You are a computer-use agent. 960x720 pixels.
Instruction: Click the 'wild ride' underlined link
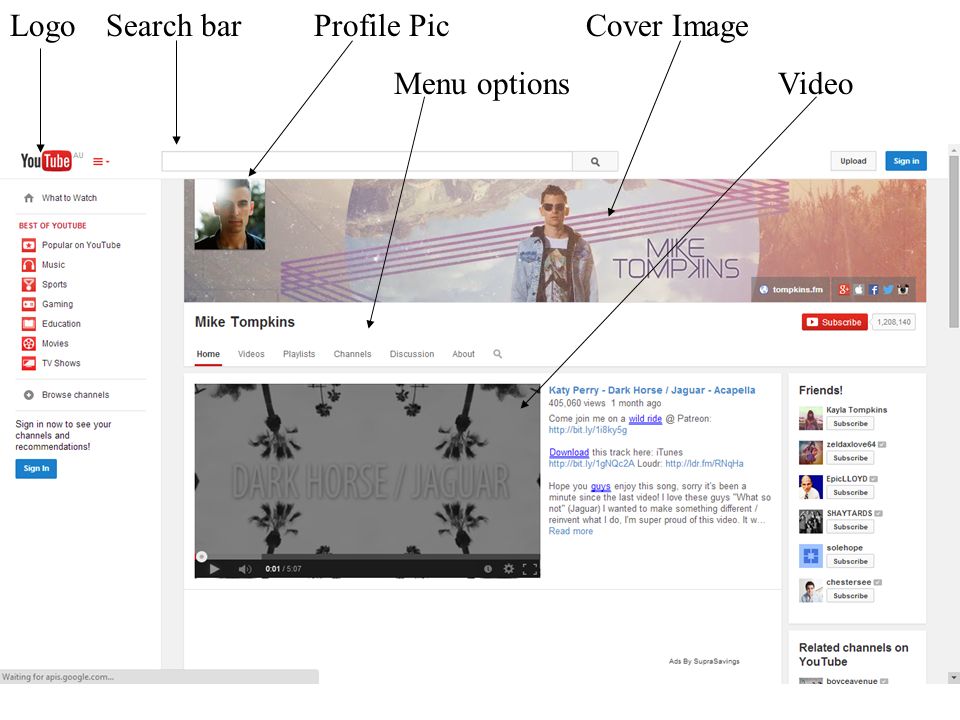pos(645,419)
